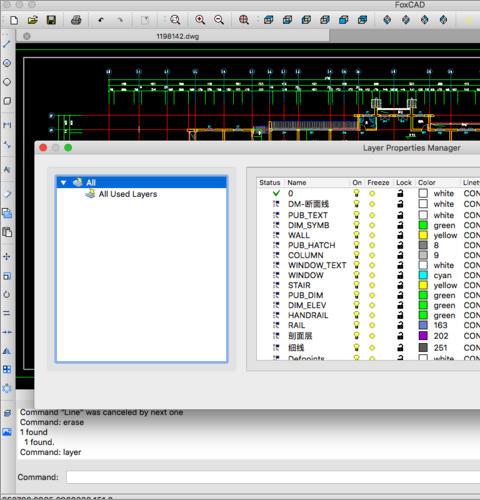Select the DIM_ELEV layer name

[x=307, y=305]
